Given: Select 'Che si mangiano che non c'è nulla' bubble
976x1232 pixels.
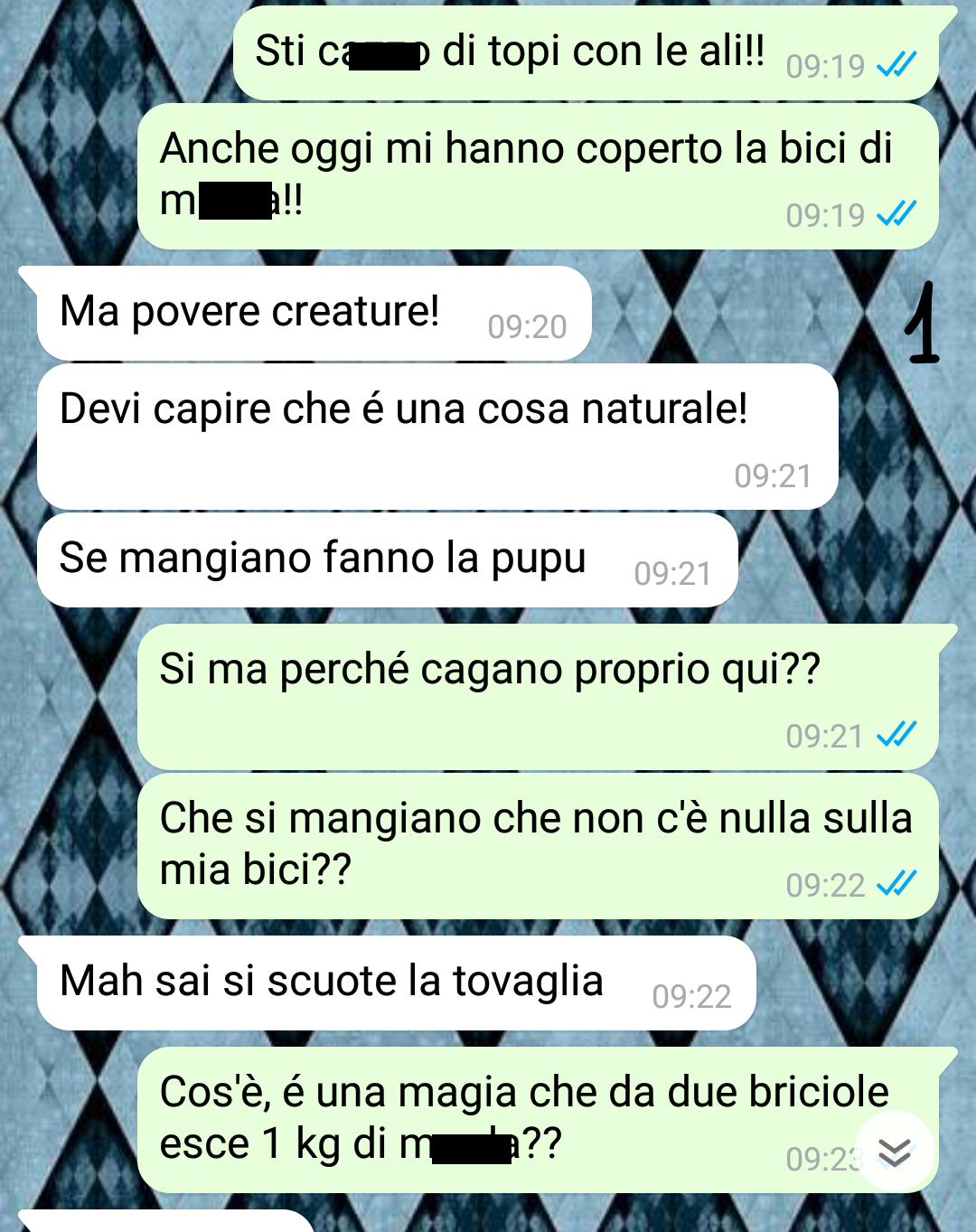Looking at the screenshot, I should coord(538,846).
